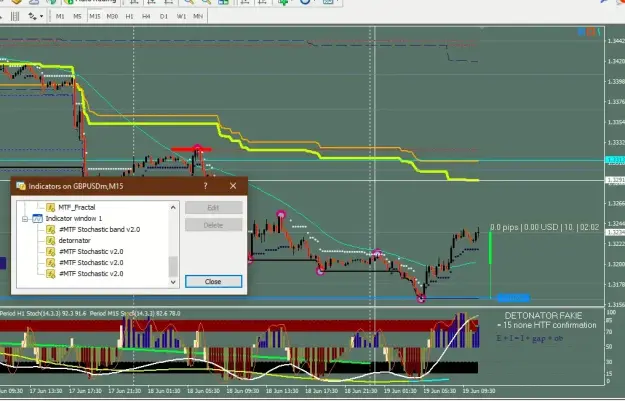
Task: Click the blue order label on chart
Action: pos(513,298)
